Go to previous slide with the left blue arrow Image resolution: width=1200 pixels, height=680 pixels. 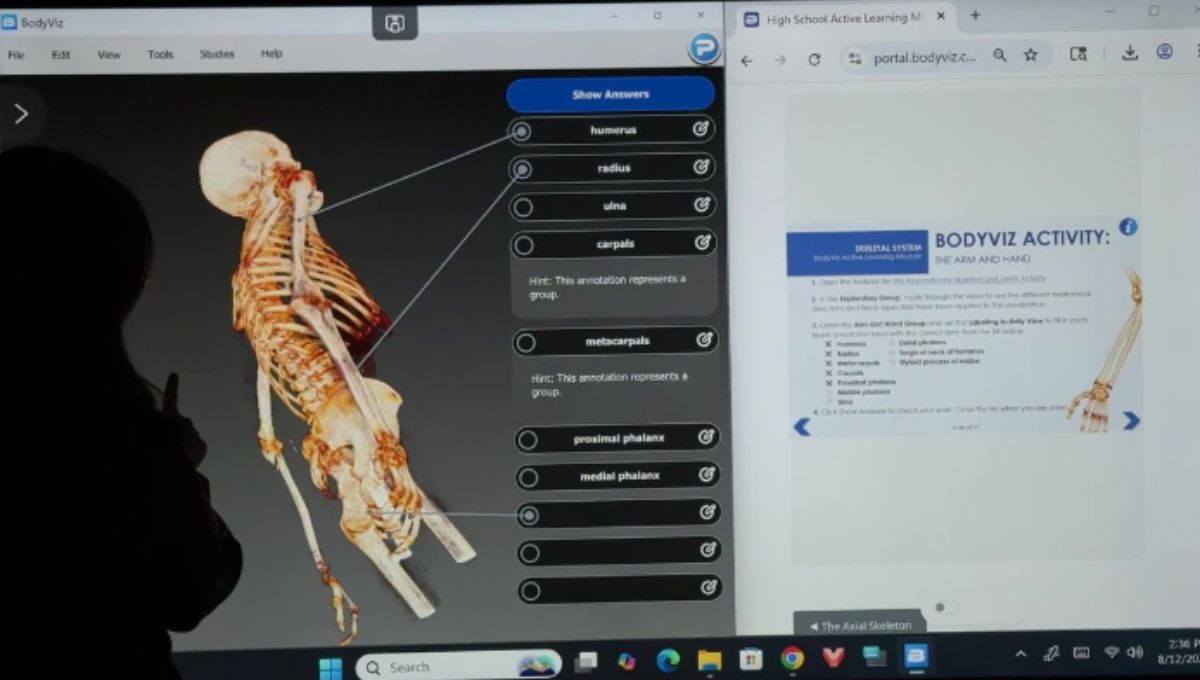(801, 427)
